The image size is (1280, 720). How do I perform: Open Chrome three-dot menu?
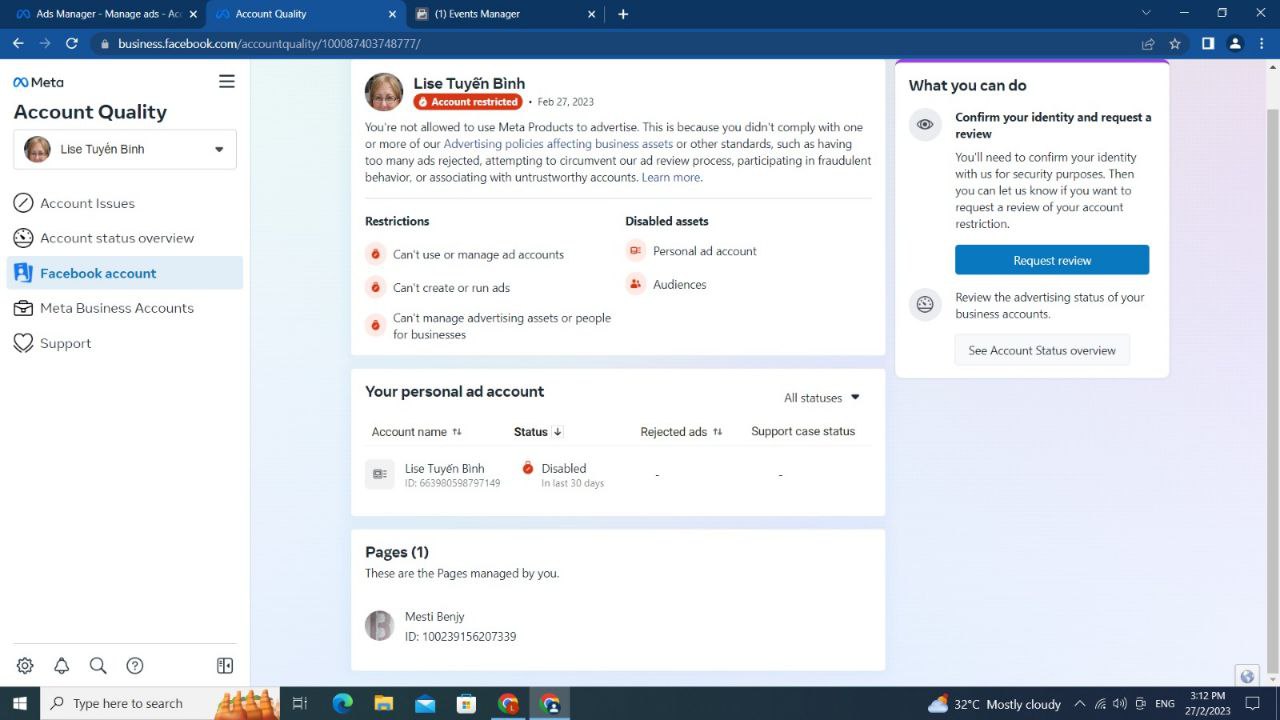[1262, 44]
